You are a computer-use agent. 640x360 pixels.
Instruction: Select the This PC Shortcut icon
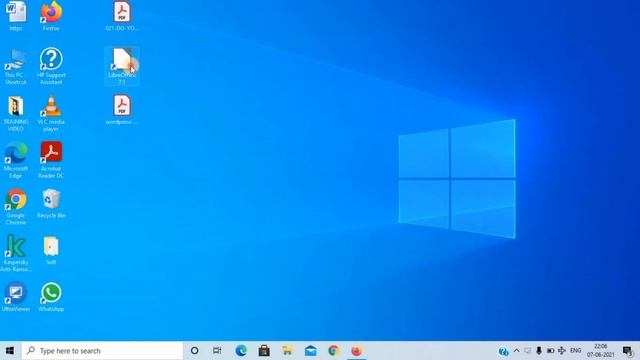coord(16,67)
